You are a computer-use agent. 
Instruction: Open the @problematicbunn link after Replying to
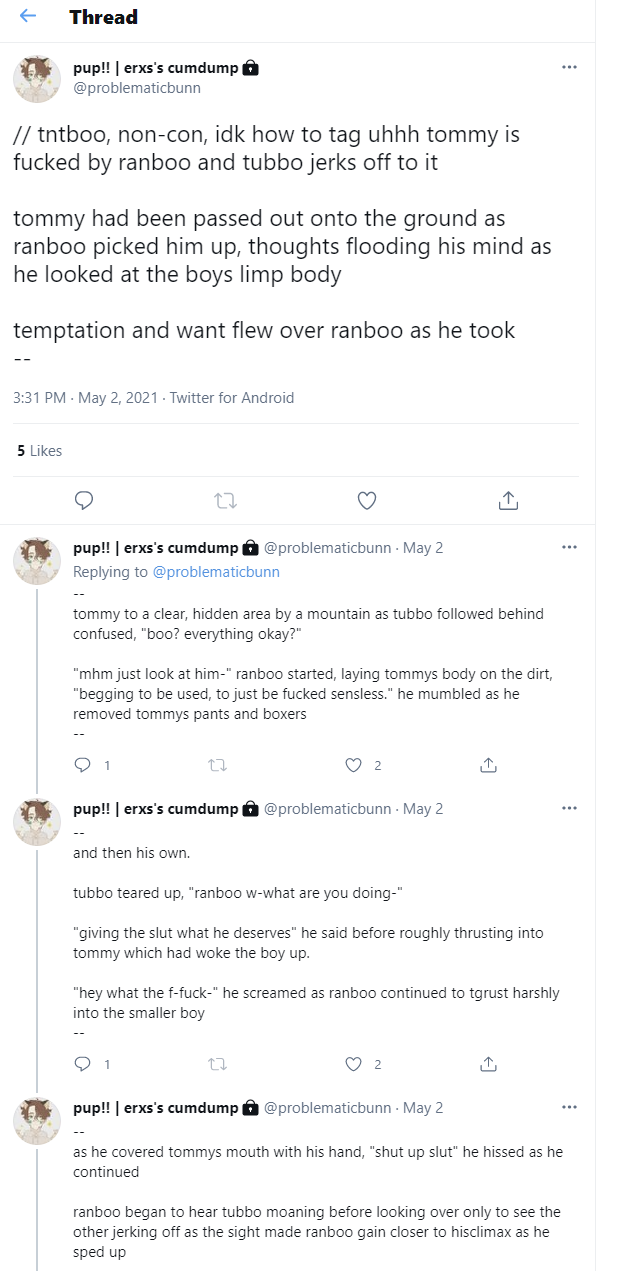pos(216,572)
